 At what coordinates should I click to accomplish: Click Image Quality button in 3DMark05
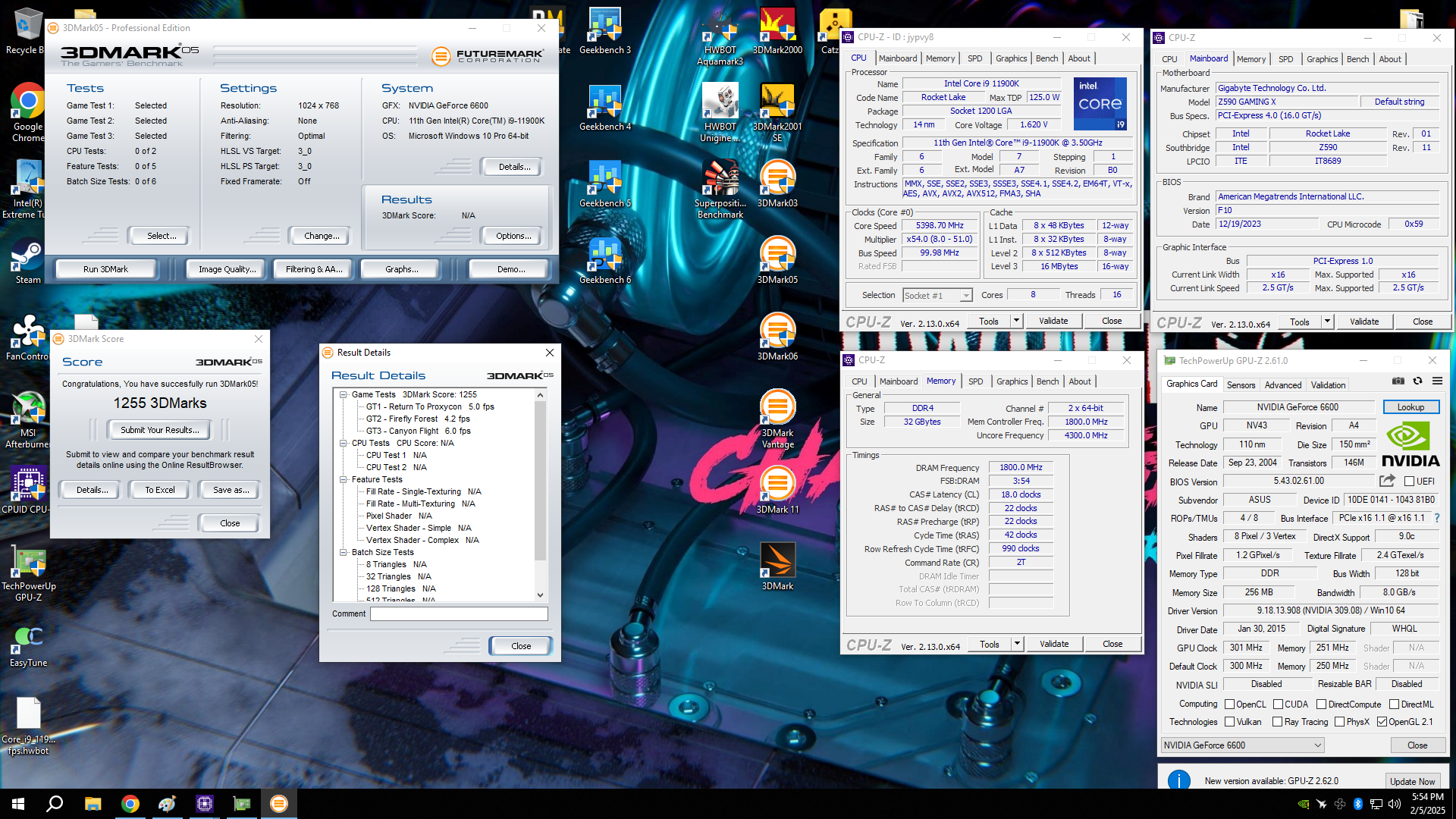click(227, 269)
